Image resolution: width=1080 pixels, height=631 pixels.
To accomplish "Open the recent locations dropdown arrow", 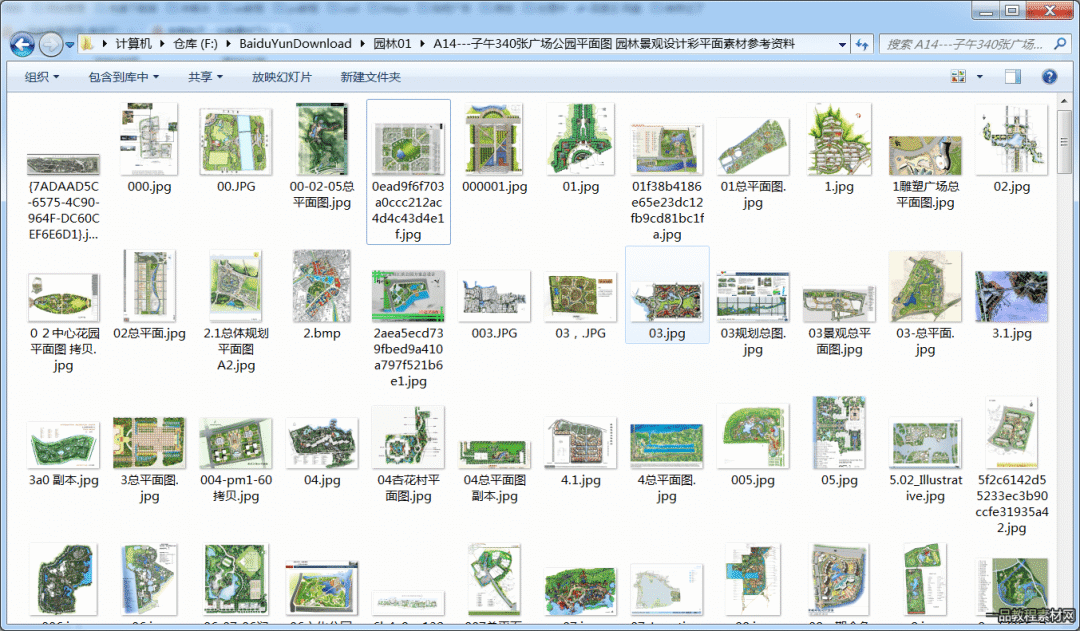I will [70, 45].
